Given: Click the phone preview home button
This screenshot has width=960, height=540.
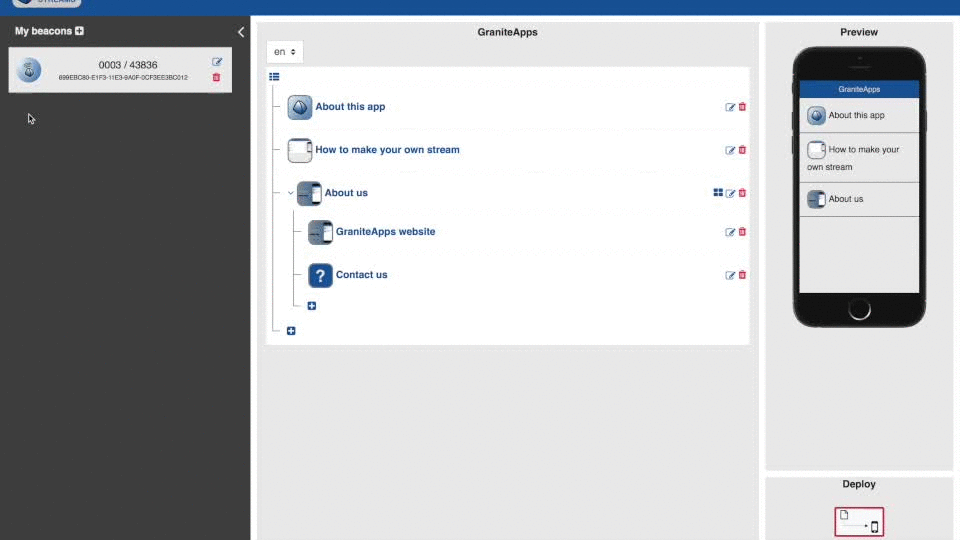Looking at the screenshot, I should tap(859, 310).
